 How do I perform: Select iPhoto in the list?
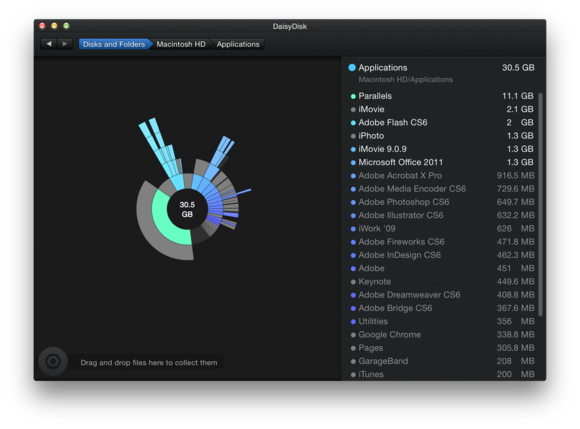coord(442,136)
